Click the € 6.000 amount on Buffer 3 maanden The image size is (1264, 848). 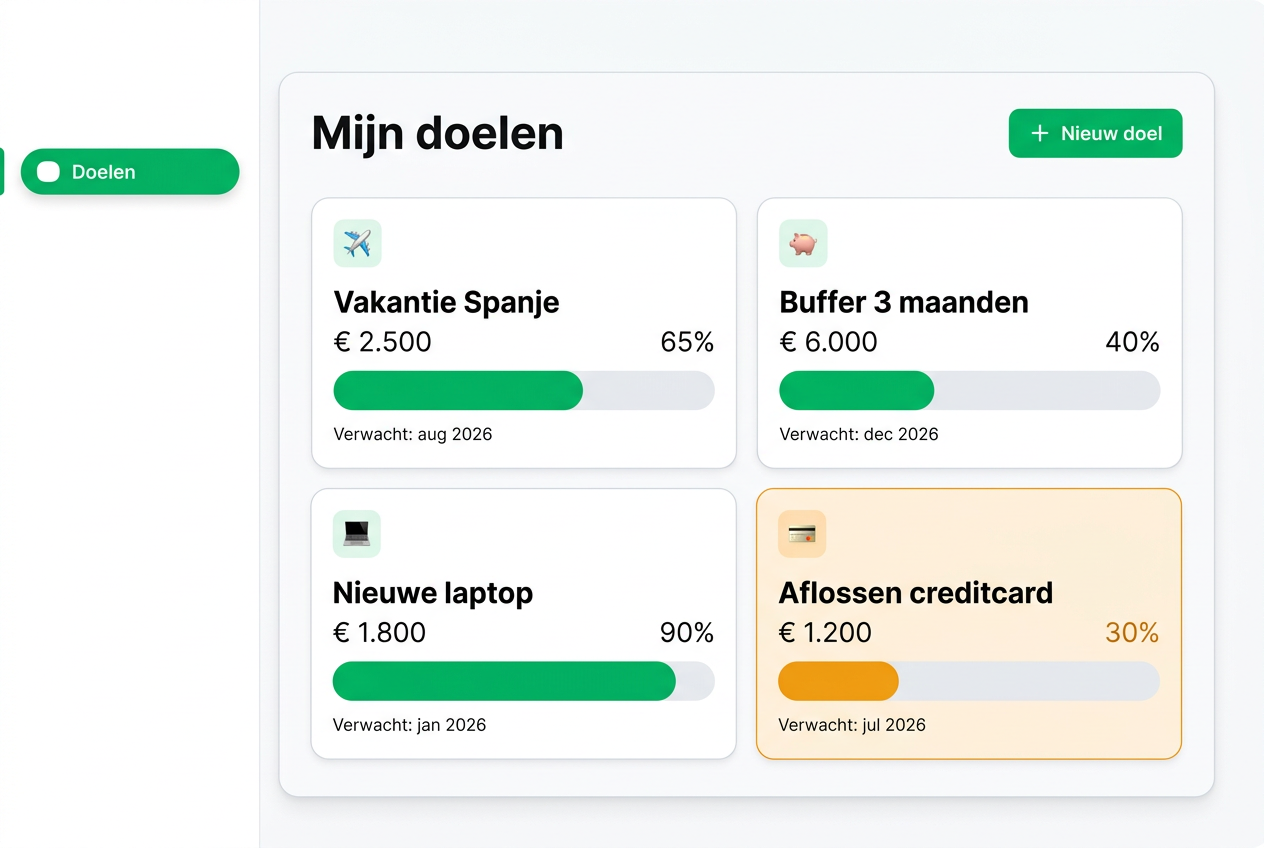(x=829, y=342)
